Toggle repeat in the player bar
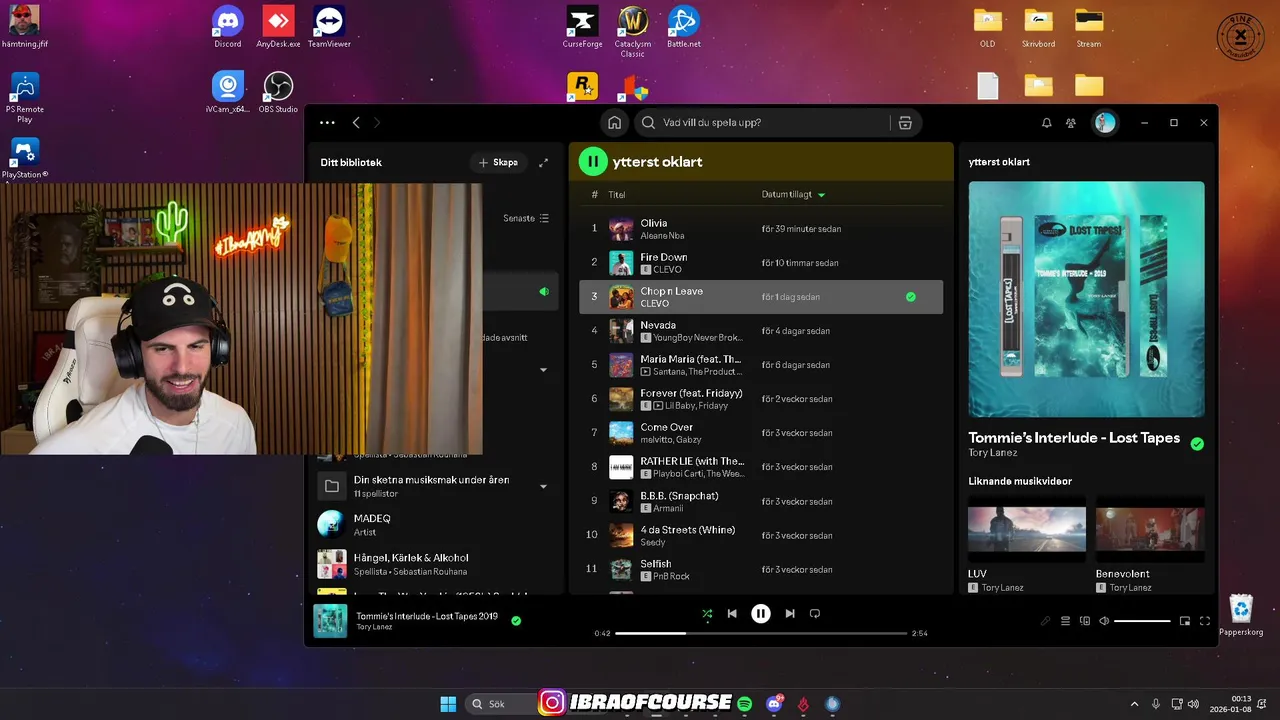1280x720 pixels. (x=814, y=613)
